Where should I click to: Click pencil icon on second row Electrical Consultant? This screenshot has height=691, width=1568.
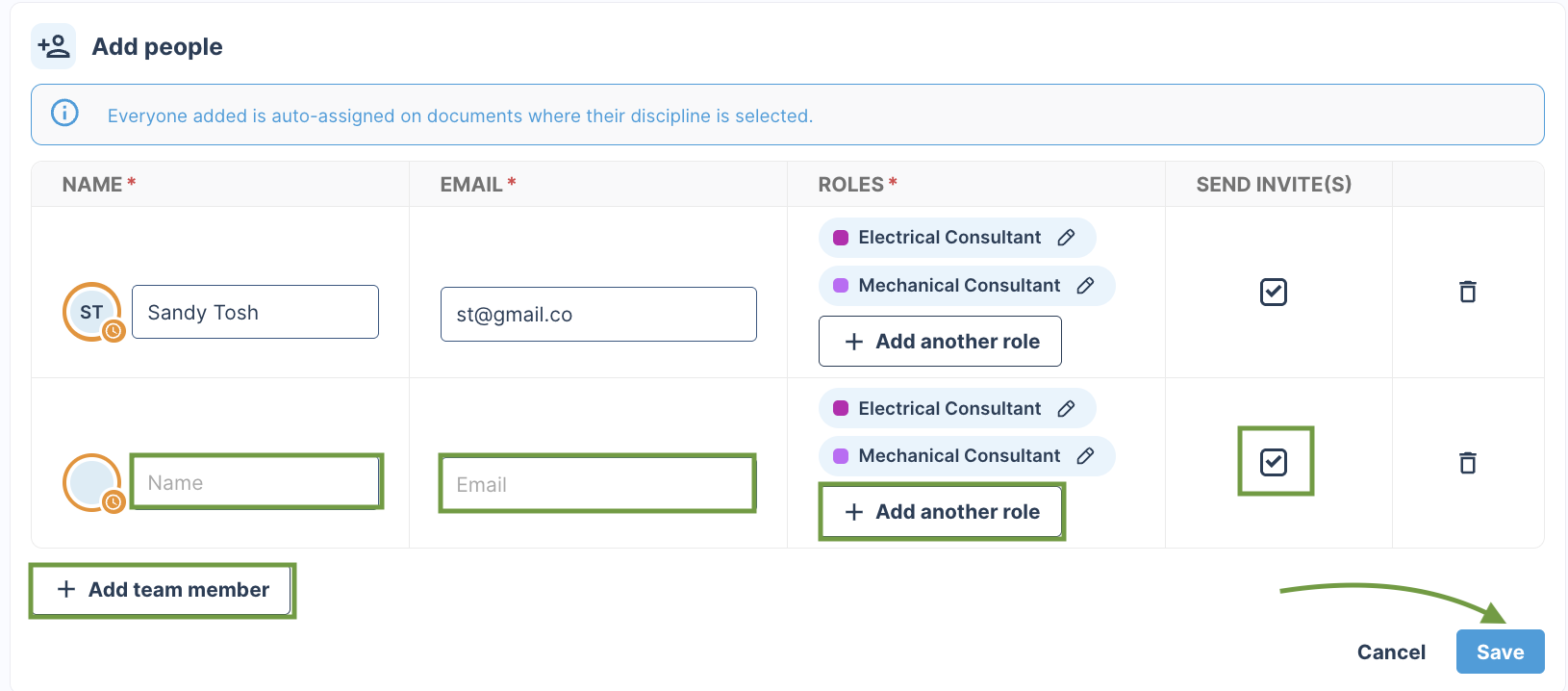point(1066,409)
